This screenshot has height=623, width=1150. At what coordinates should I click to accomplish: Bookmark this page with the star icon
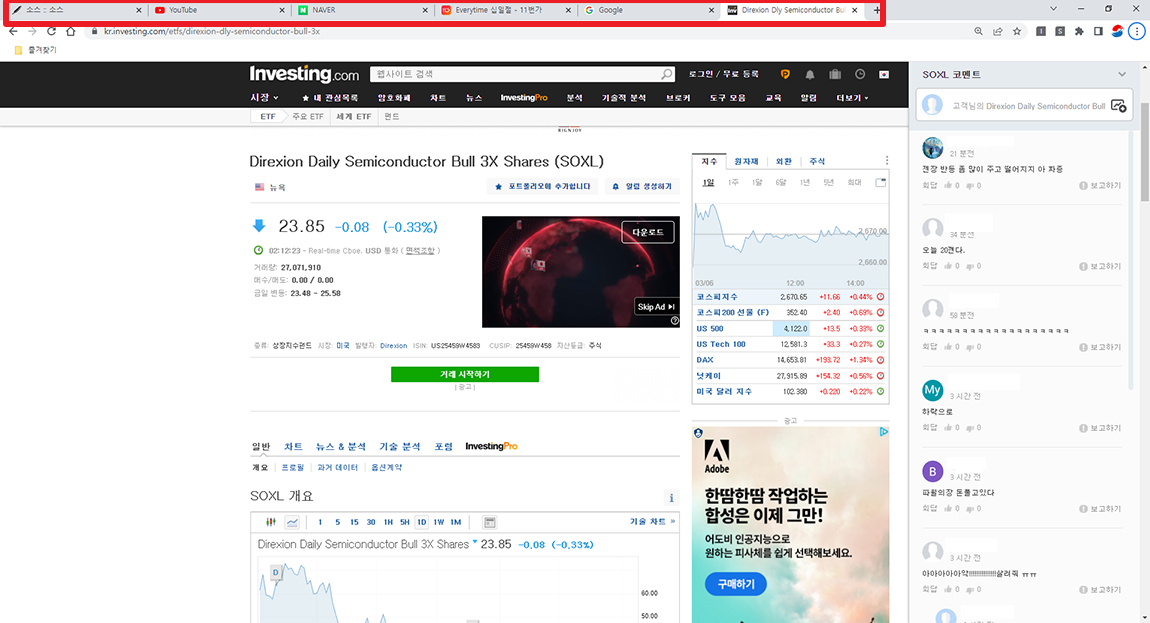(1017, 32)
